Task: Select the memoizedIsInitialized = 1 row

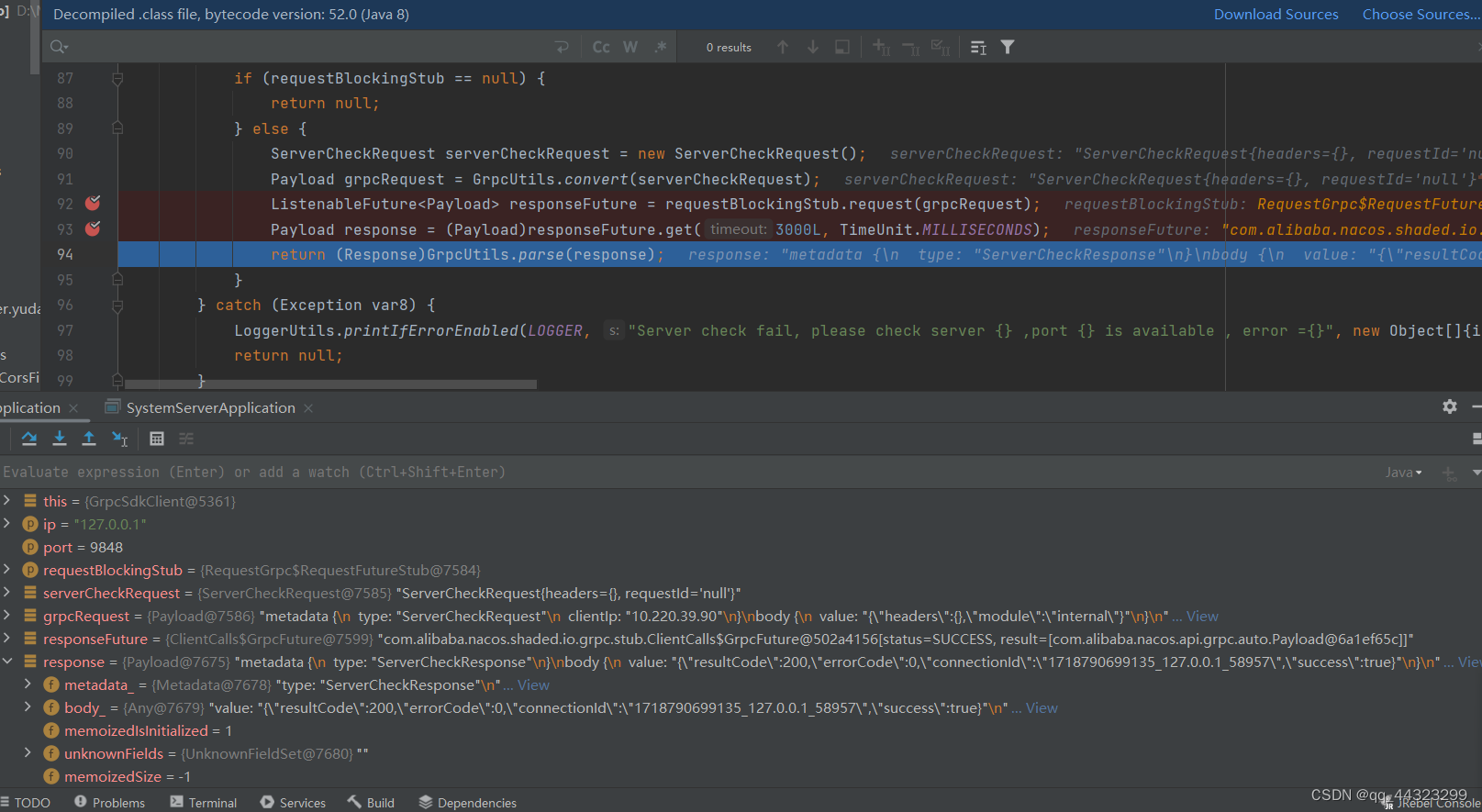Action: coord(741,730)
